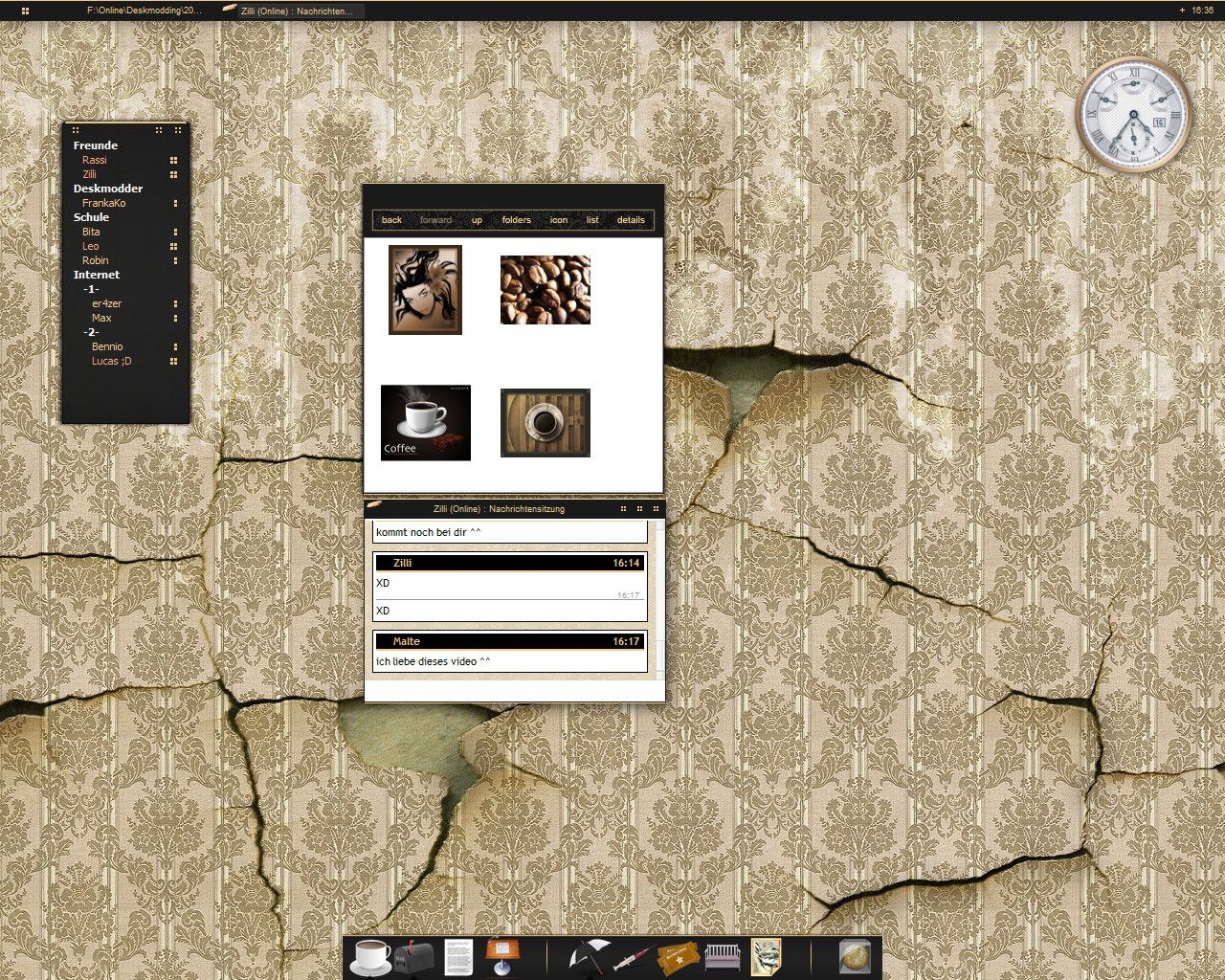
Task: Open the umbrella dock icon
Action: [589, 956]
